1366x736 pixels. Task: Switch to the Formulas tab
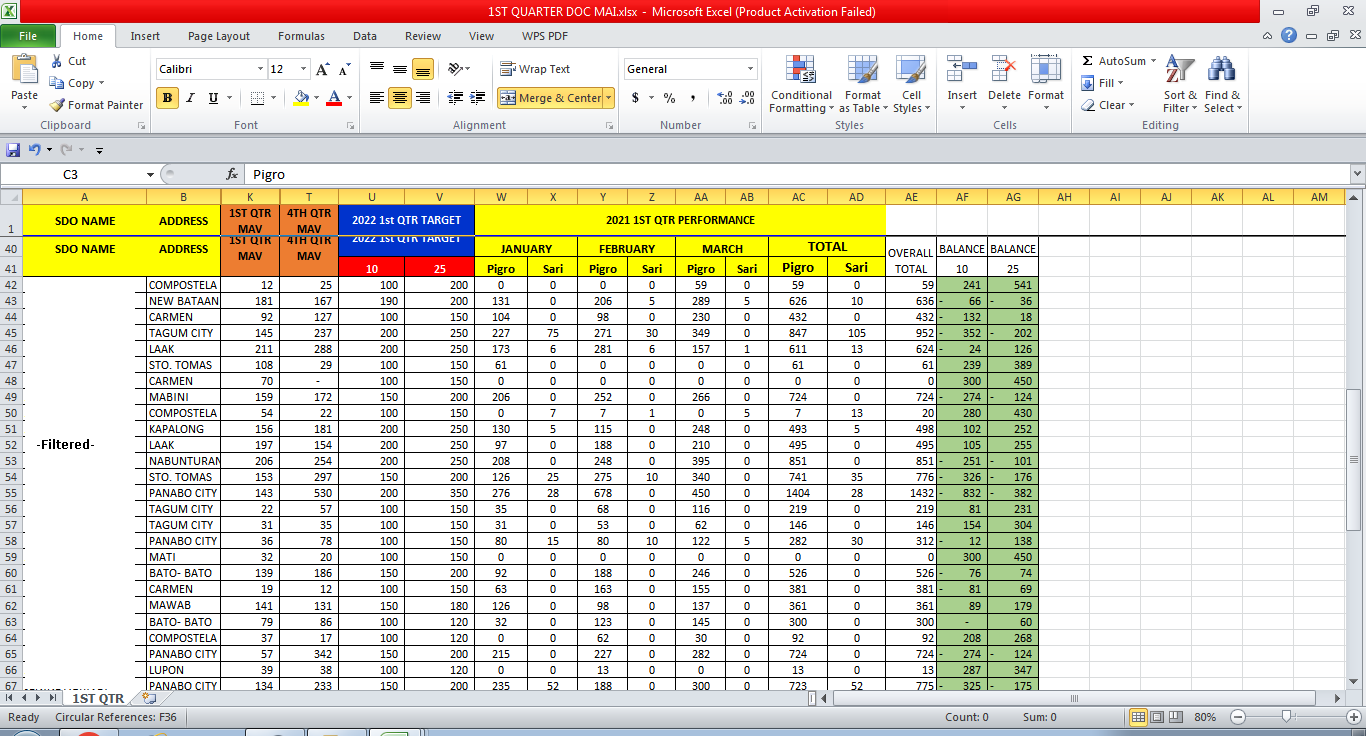[301, 36]
